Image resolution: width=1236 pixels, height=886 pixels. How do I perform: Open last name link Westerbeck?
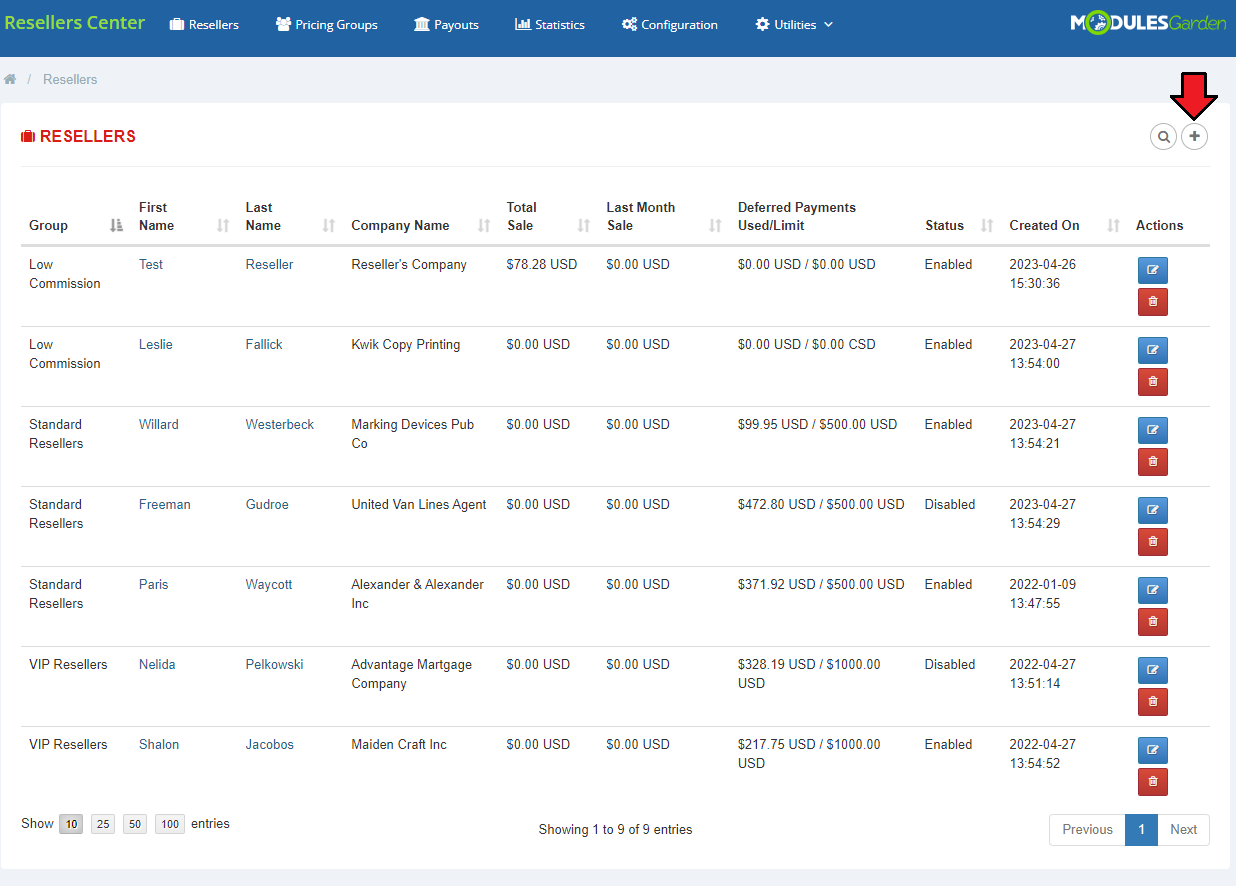(x=280, y=424)
